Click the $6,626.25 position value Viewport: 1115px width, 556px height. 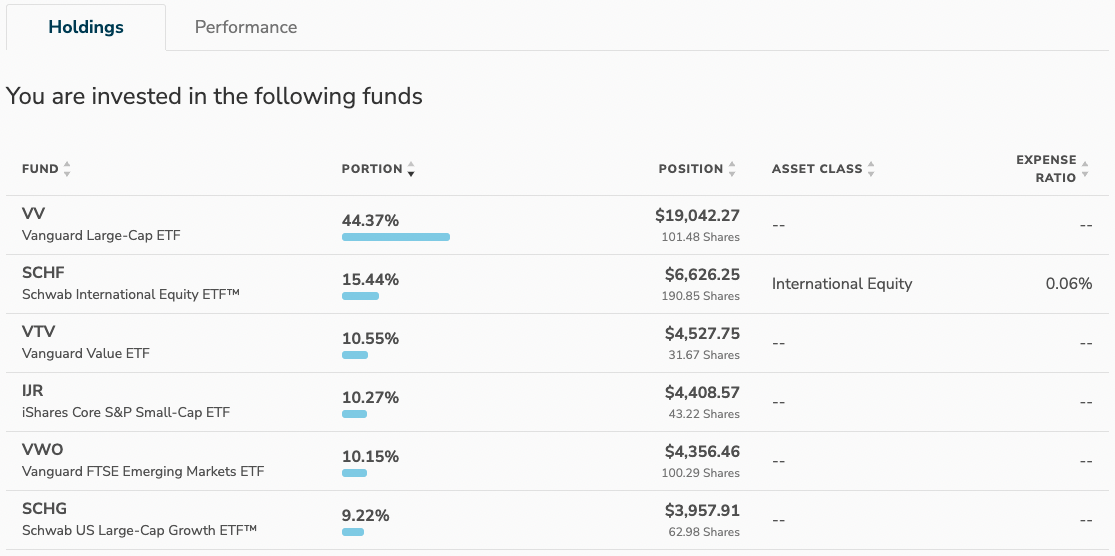click(703, 274)
